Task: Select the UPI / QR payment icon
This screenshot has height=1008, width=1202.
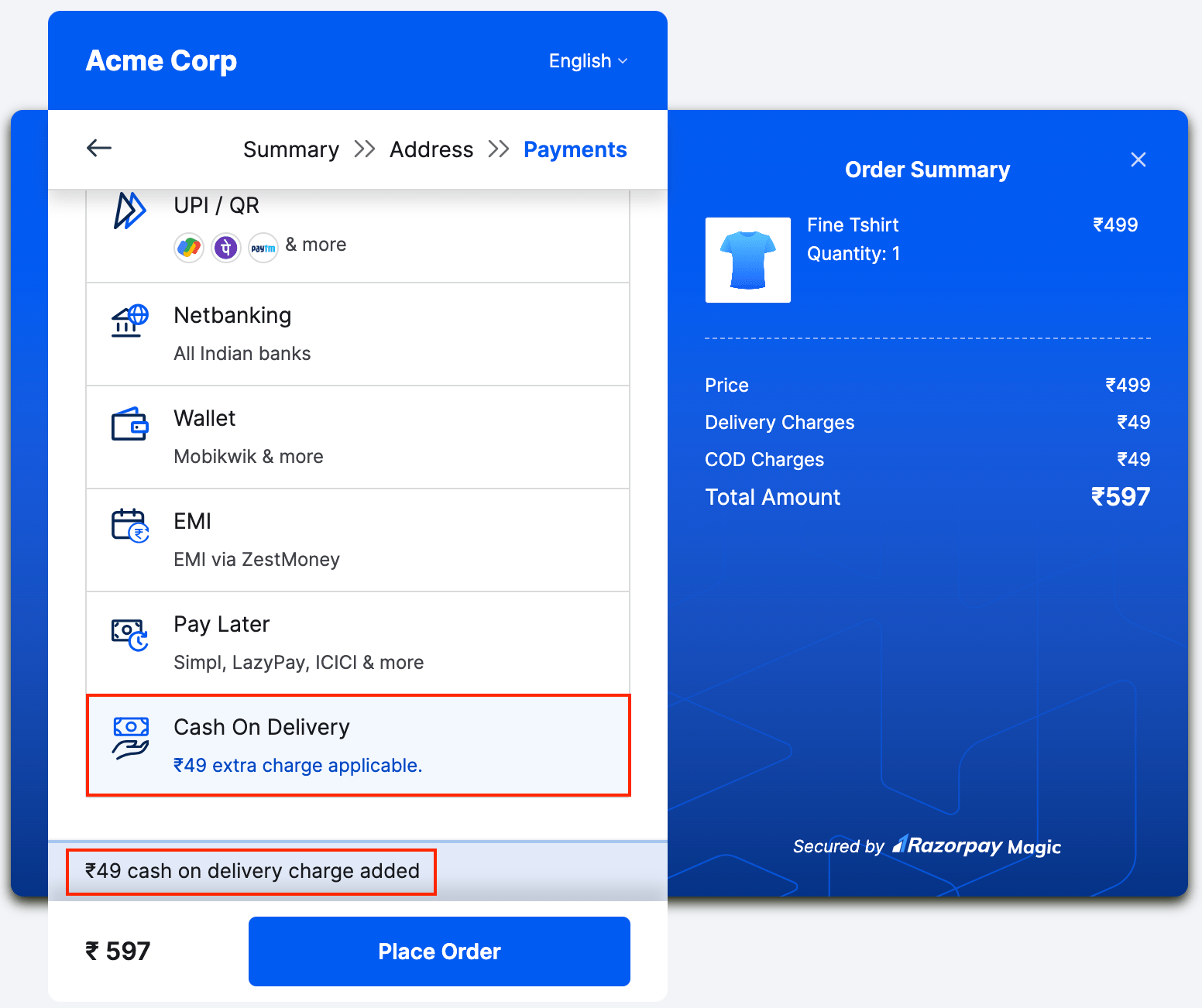Action: [x=130, y=209]
